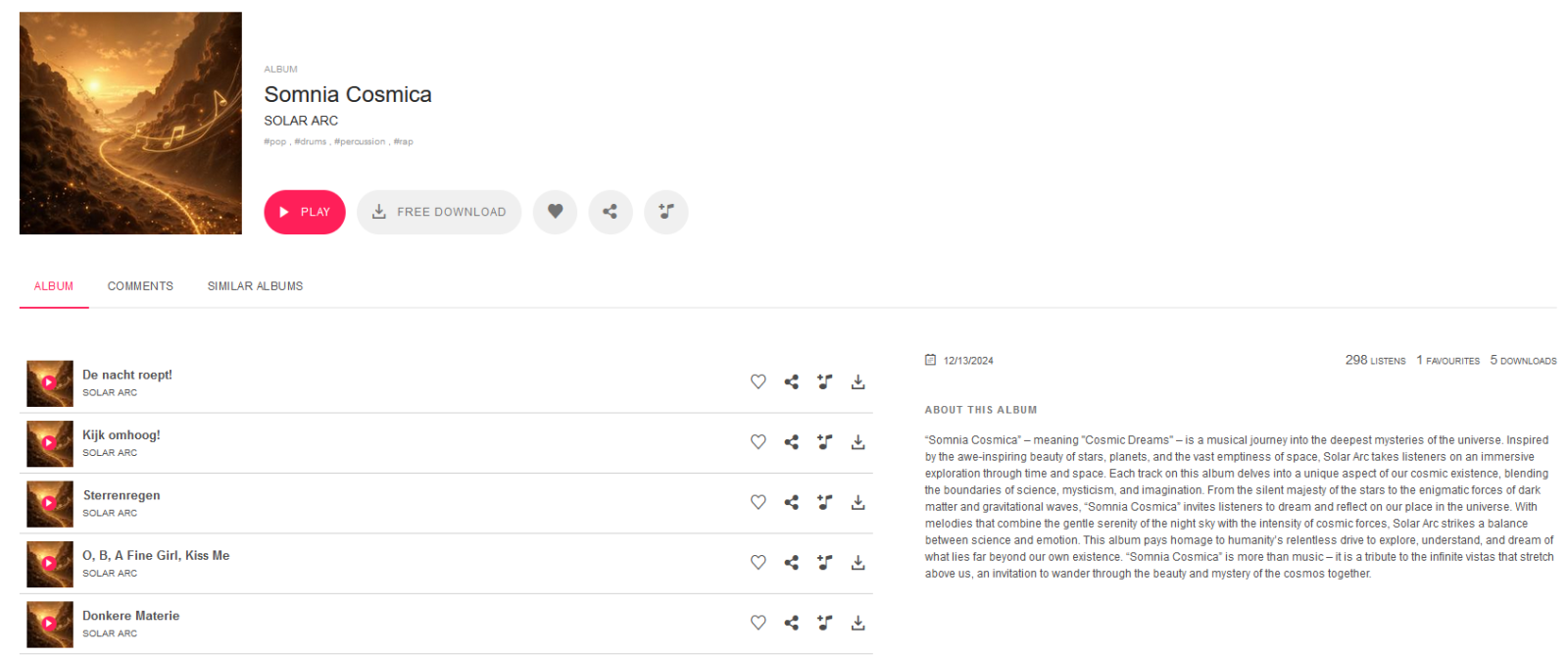1568x658 pixels.
Task: Click the Free Download button
Action: [439, 212]
